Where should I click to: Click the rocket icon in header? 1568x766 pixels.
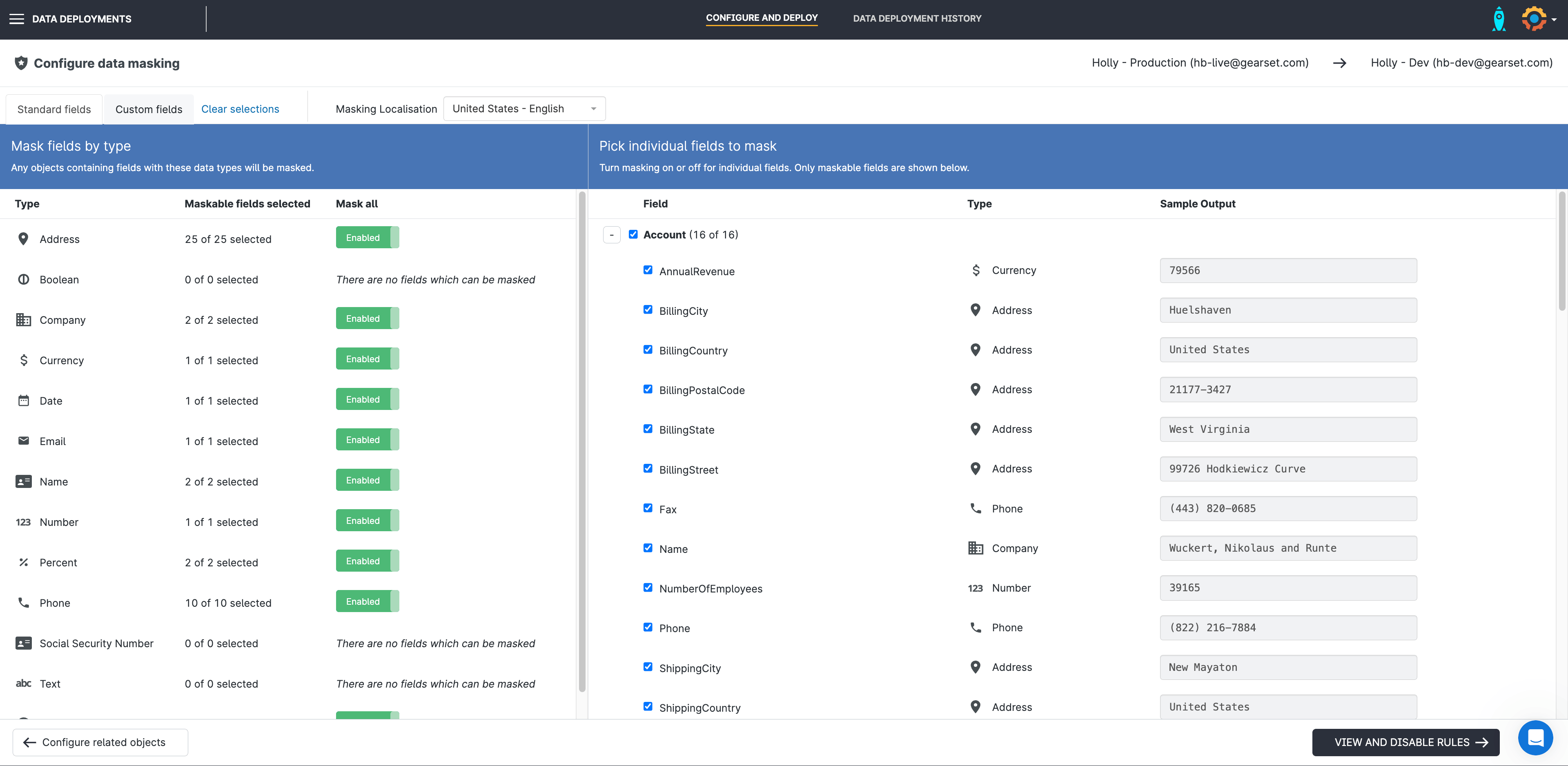1499,19
